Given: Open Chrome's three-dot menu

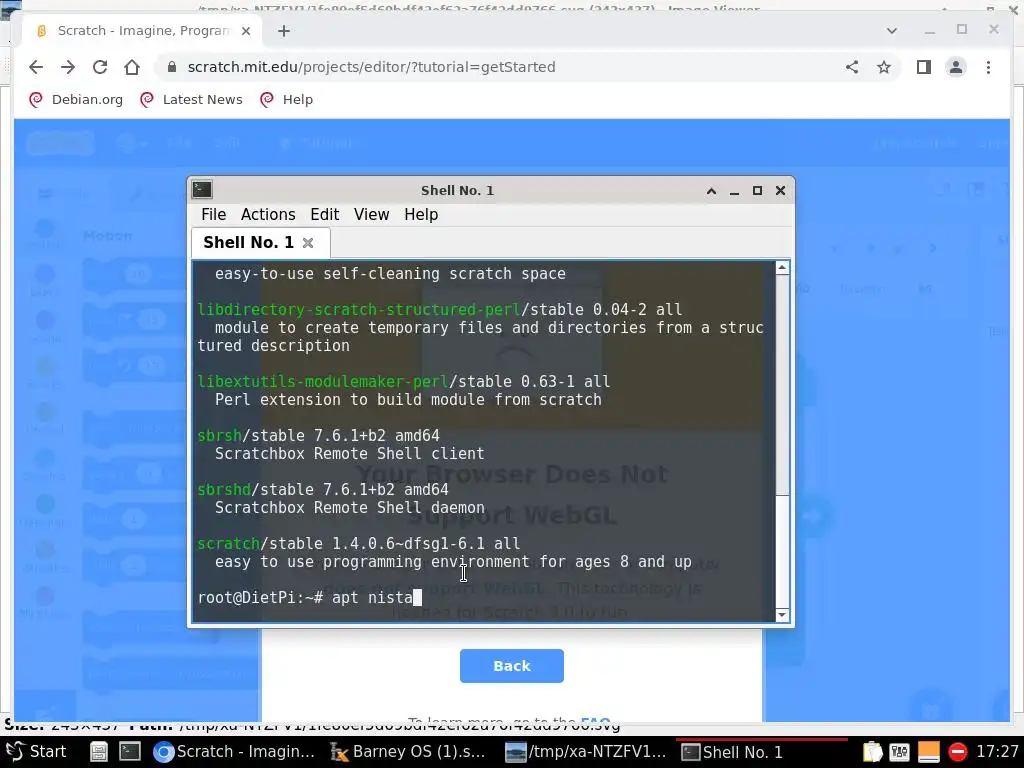Looking at the screenshot, I should (988, 67).
